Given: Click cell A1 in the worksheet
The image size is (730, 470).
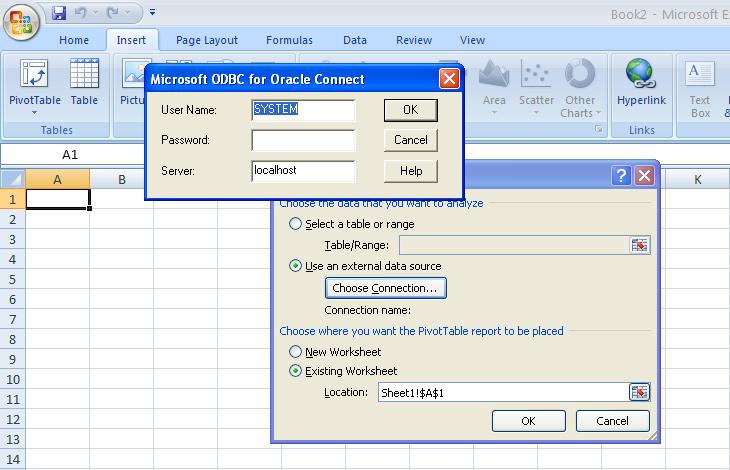Looking at the screenshot, I should pyautogui.click(x=57, y=199).
